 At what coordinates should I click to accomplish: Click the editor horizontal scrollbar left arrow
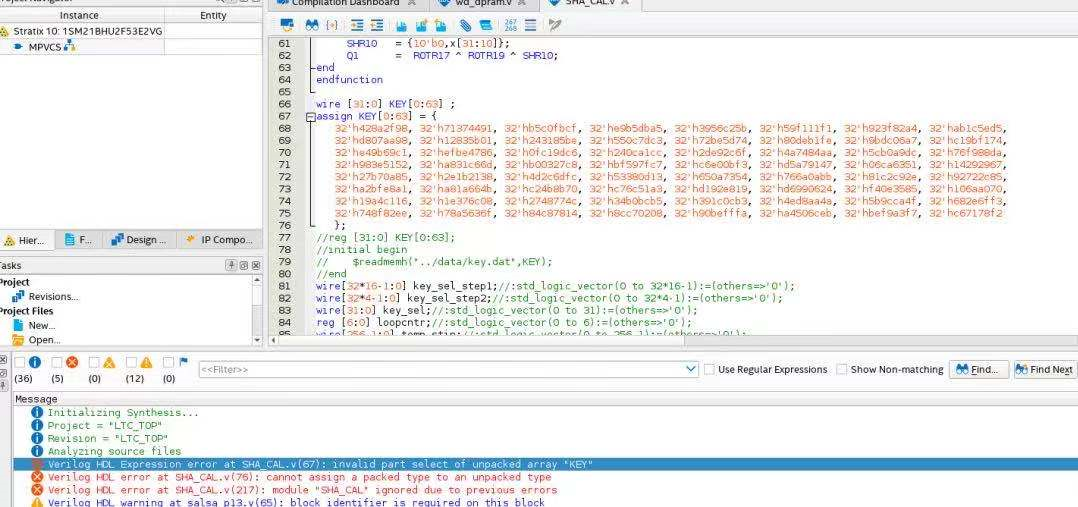pyautogui.click(x=274, y=341)
